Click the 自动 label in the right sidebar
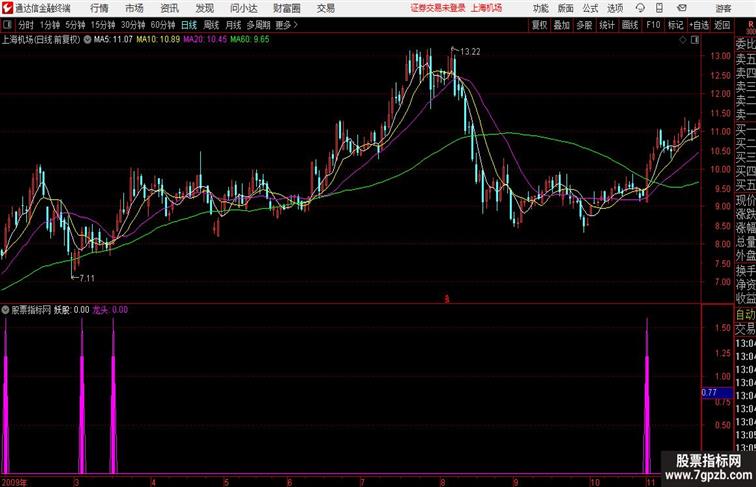This screenshot has height=487, width=756. (x=745, y=314)
